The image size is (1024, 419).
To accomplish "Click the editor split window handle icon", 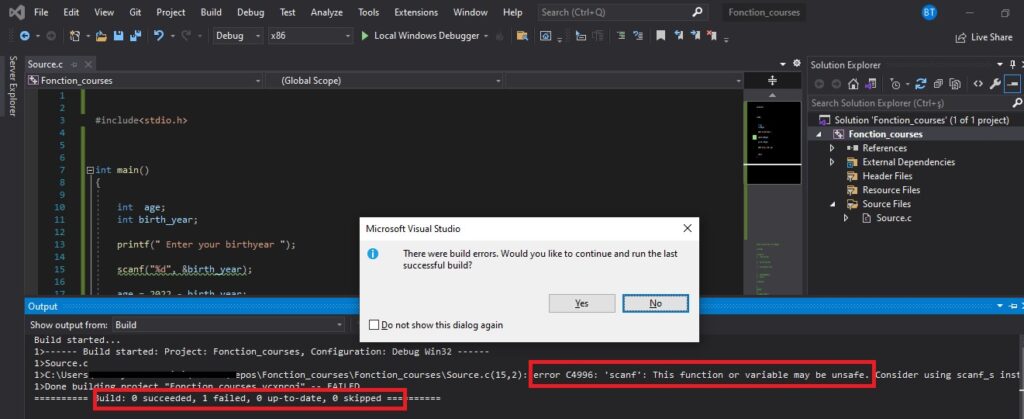I will 772,80.
